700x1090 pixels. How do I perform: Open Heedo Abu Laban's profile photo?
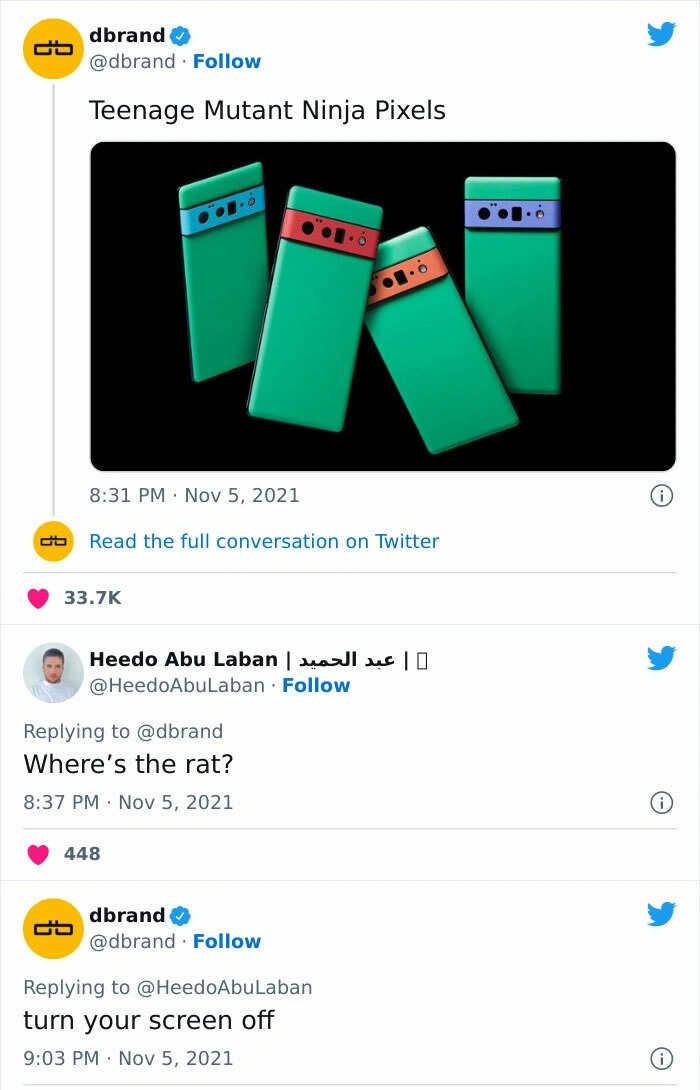pyautogui.click(x=53, y=672)
